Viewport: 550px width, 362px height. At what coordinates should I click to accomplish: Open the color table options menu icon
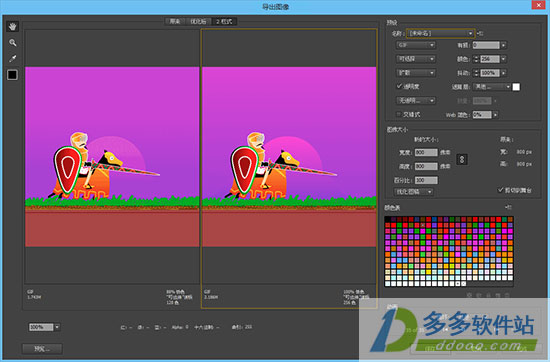[x=508, y=208]
